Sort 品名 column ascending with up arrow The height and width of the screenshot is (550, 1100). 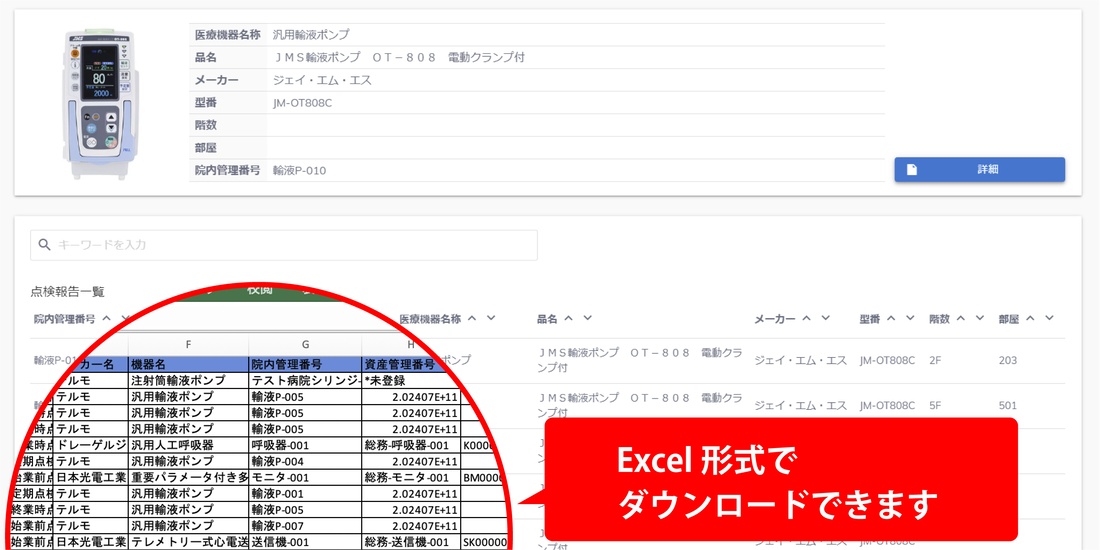point(569,318)
